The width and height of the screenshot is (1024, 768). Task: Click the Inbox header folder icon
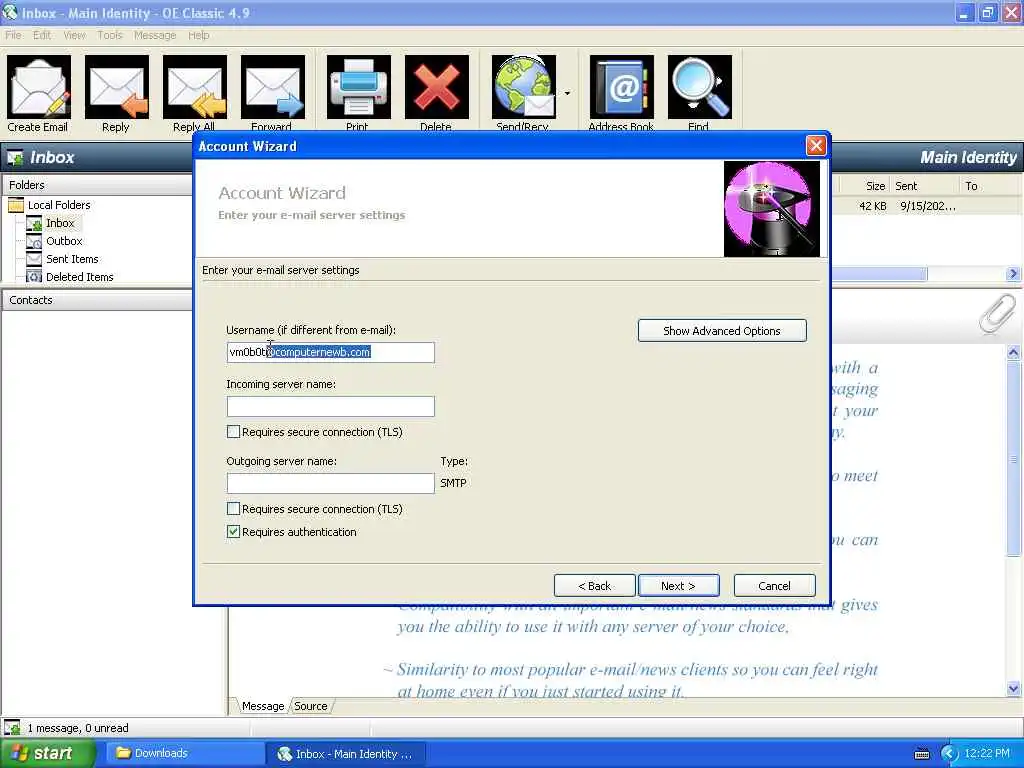pyautogui.click(x=15, y=157)
